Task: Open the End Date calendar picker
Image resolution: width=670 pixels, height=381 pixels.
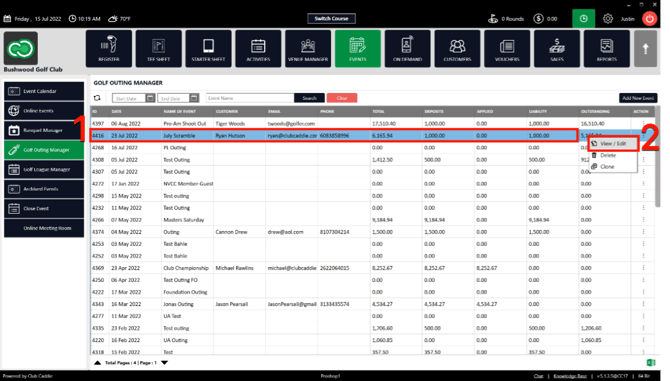Action: (x=194, y=98)
